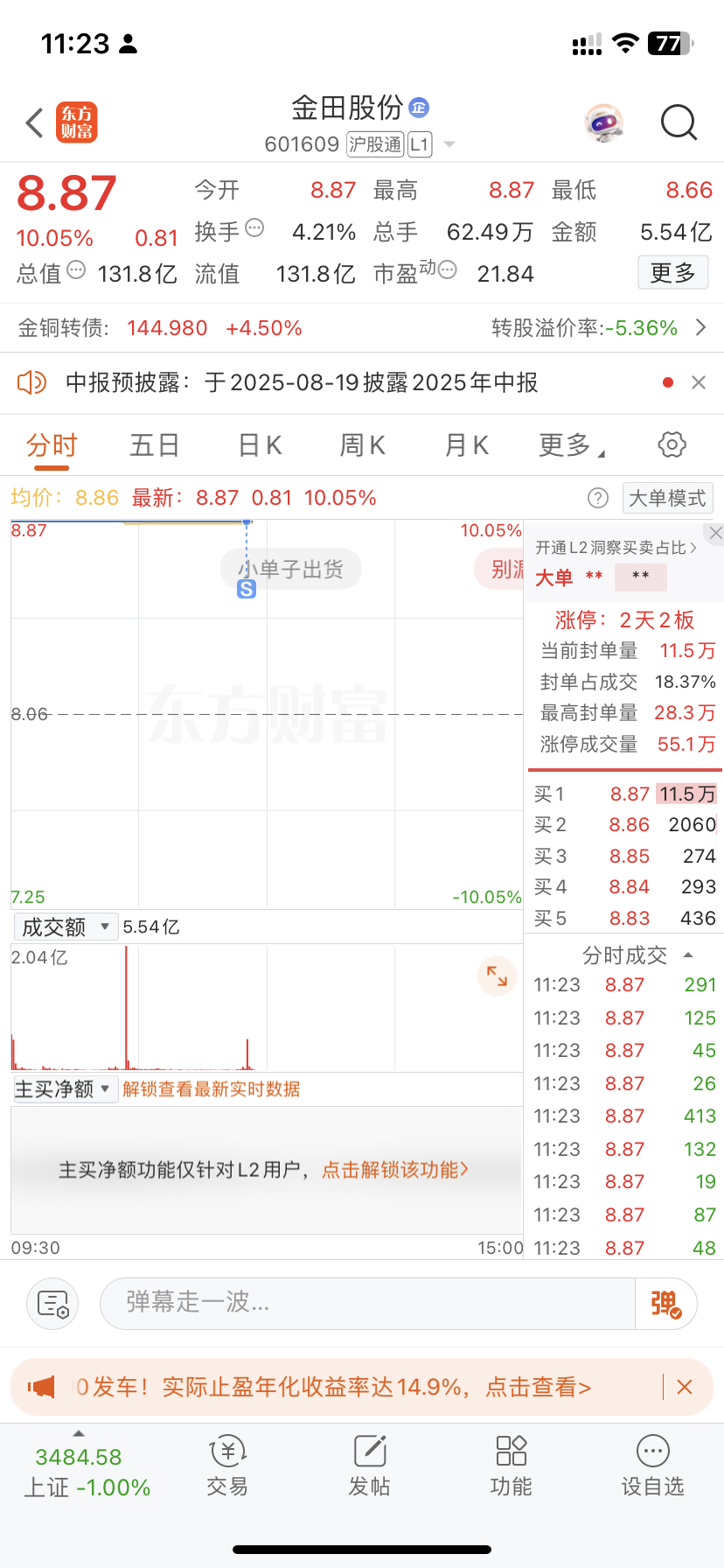Close the orange promo banner
Viewport: 724px width, 1568px height.
[686, 1387]
